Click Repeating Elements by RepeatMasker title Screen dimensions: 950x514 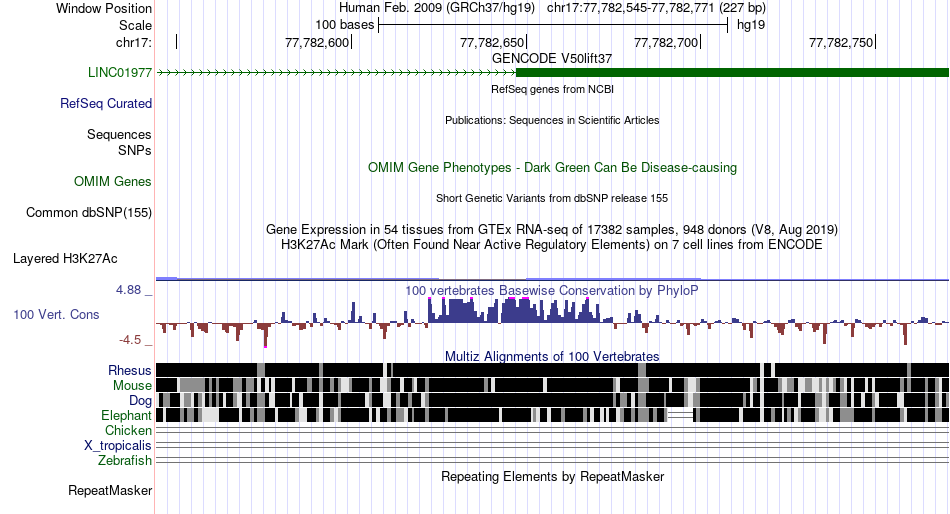click(x=553, y=476)
